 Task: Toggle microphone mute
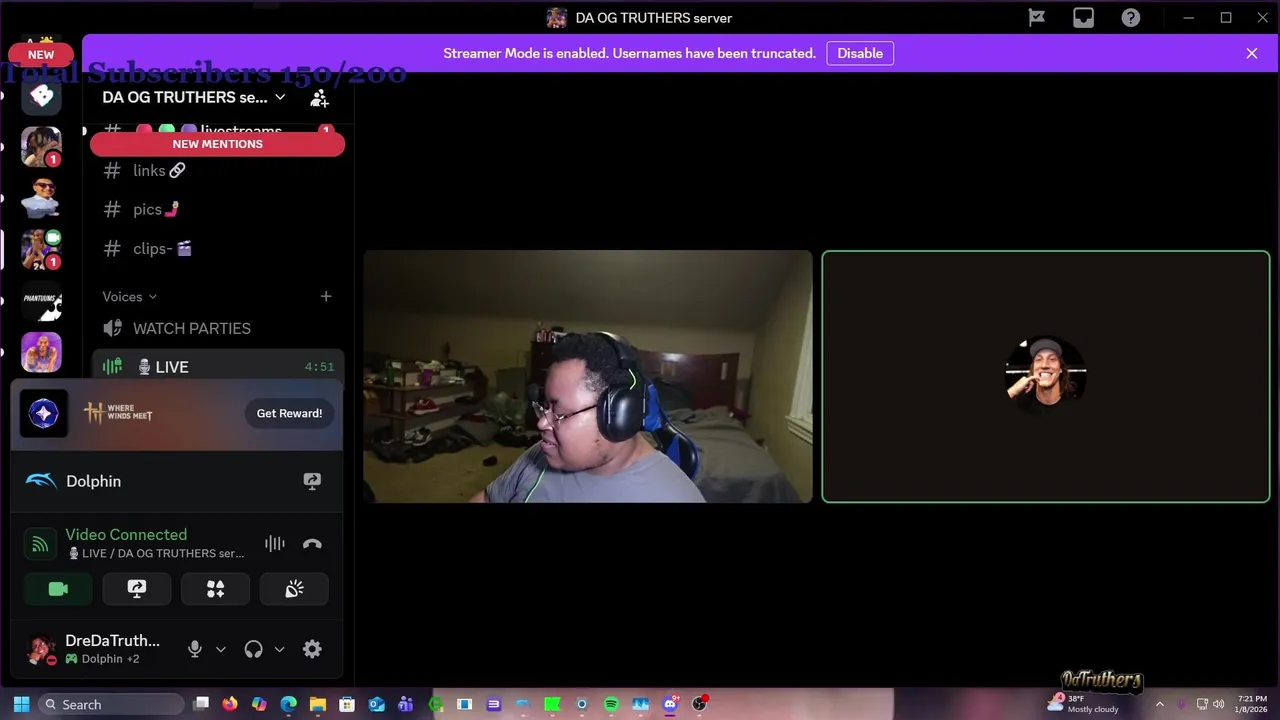click(x=195, y=649)
